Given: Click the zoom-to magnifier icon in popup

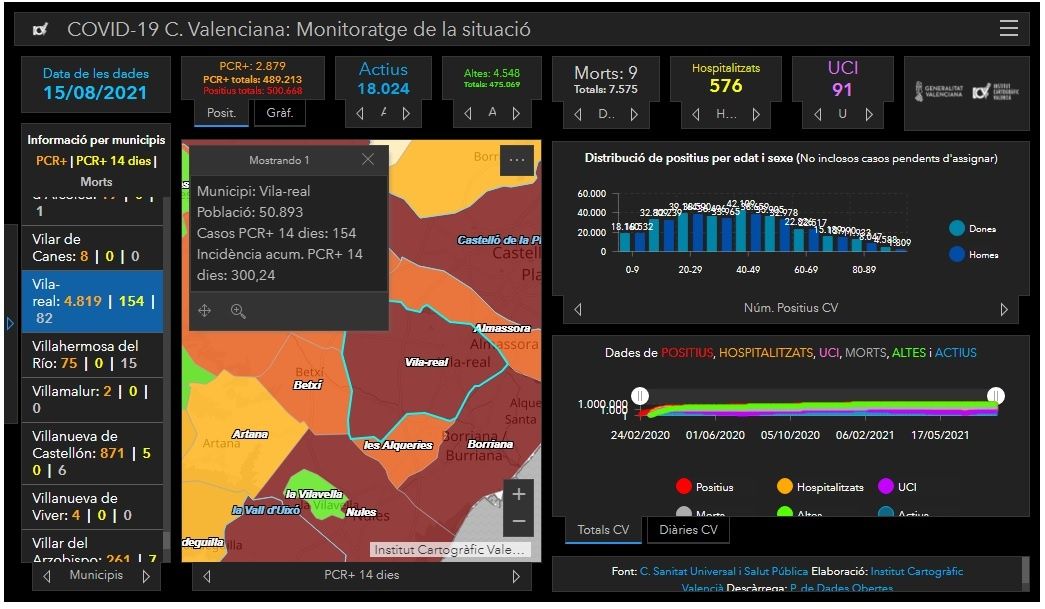Looking at the screenshot, I should click(x=238, y=311).
